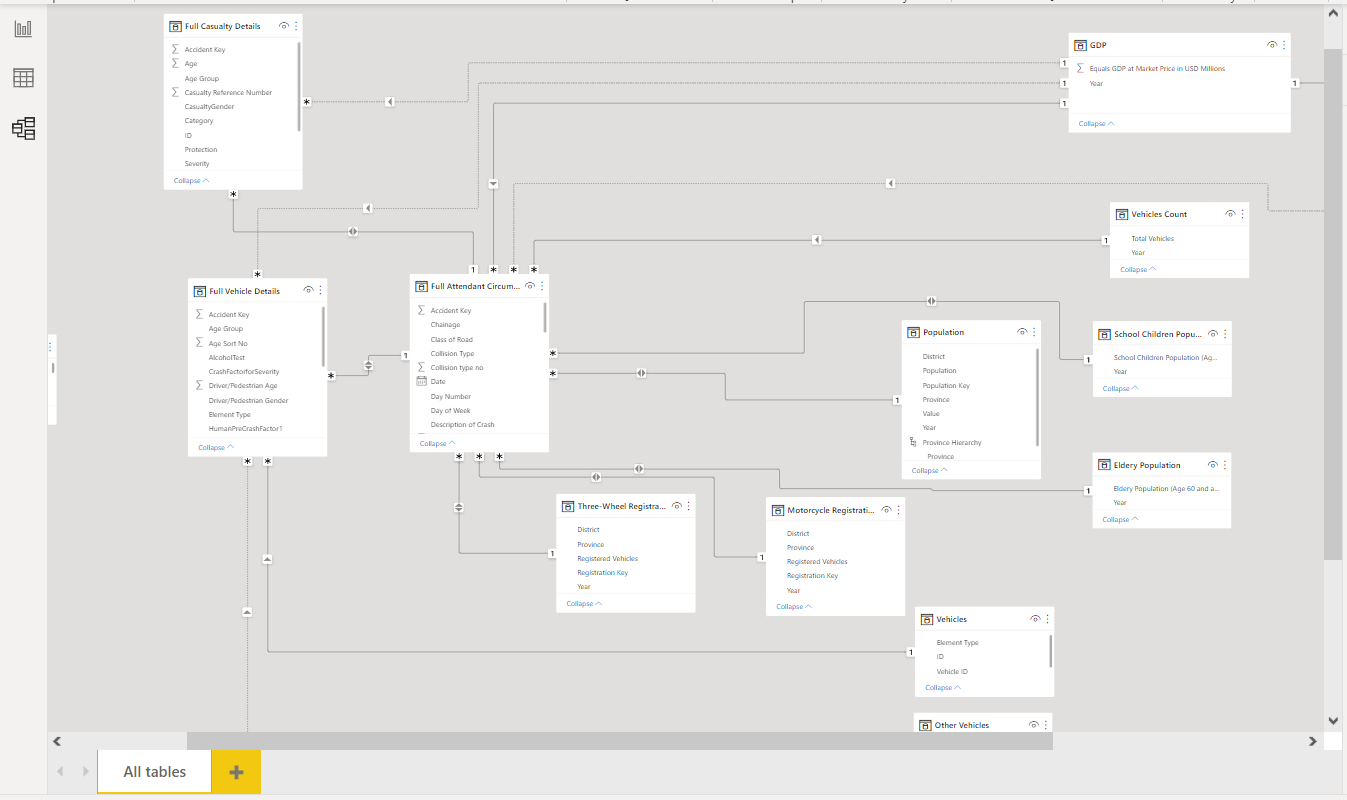Click the vertical canvas scrollbar thumb
1347x800 pixels.
point(1333,304)
